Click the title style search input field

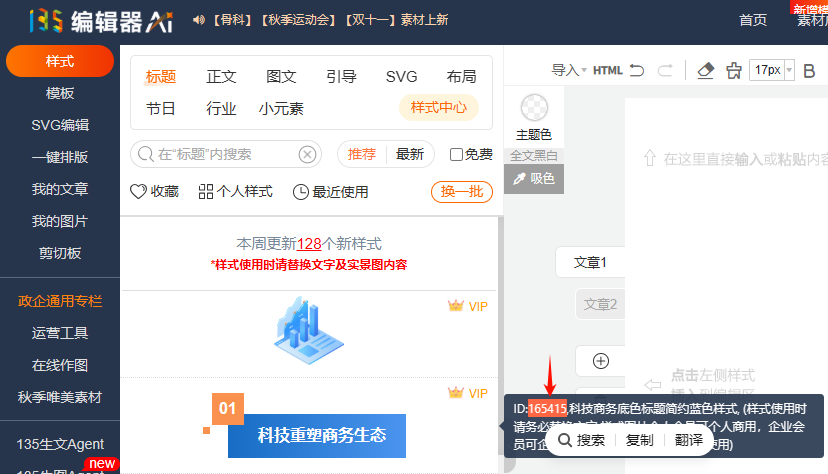(x=225, y=154)
